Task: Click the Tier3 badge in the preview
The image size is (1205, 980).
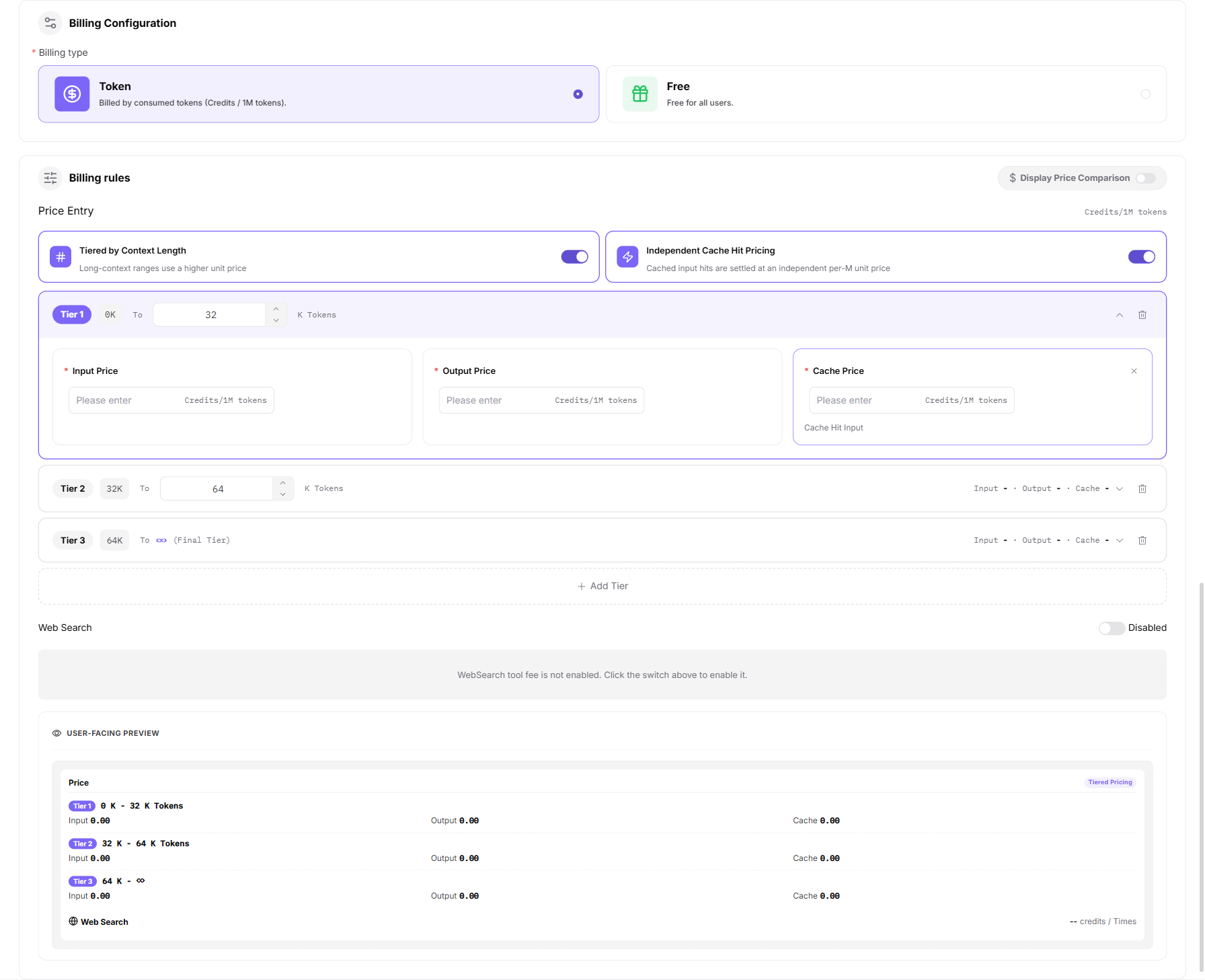Action: pyautogui.click(x=83, y=881)
